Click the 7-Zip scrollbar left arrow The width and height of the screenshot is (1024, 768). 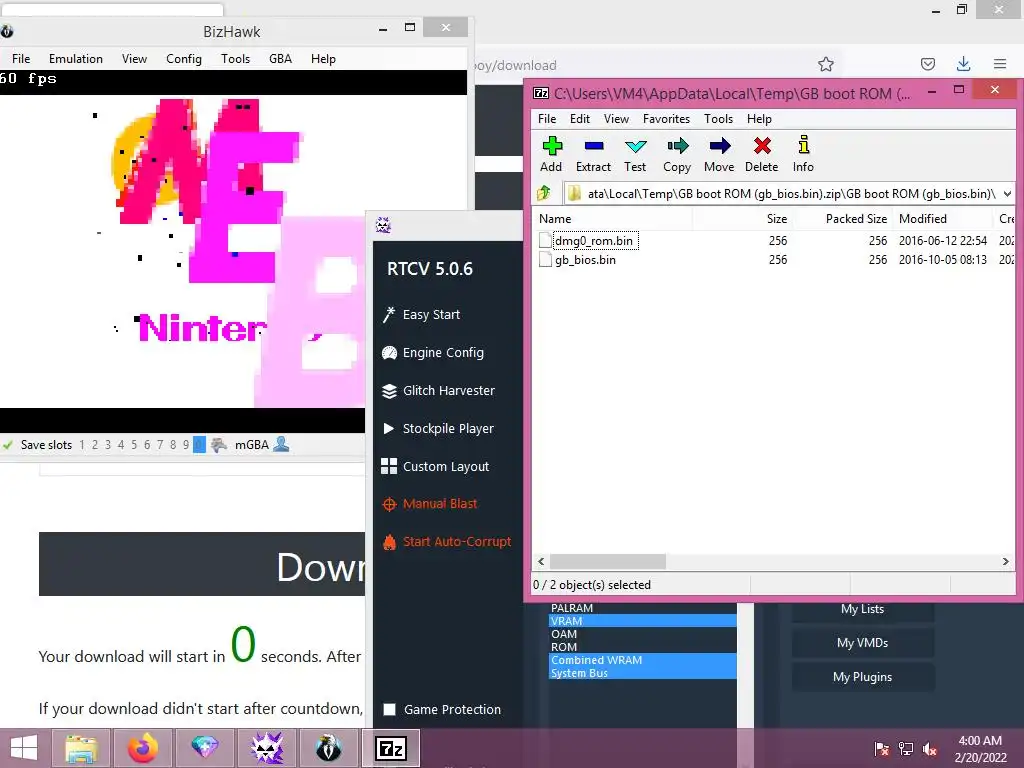[x=541, y=562]
